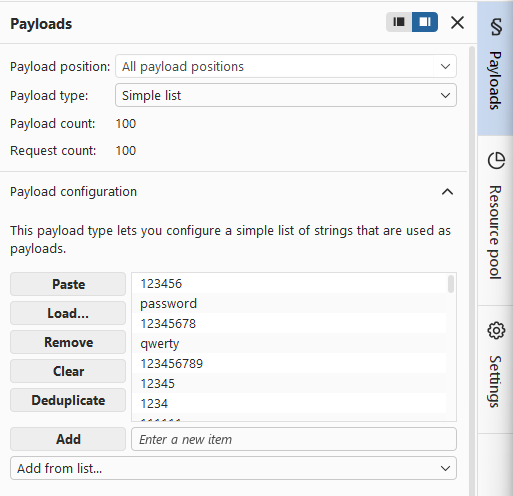The image size is (513, 496).
Task: Click the Payloads section-sign icon
Action: pos(496,27)
